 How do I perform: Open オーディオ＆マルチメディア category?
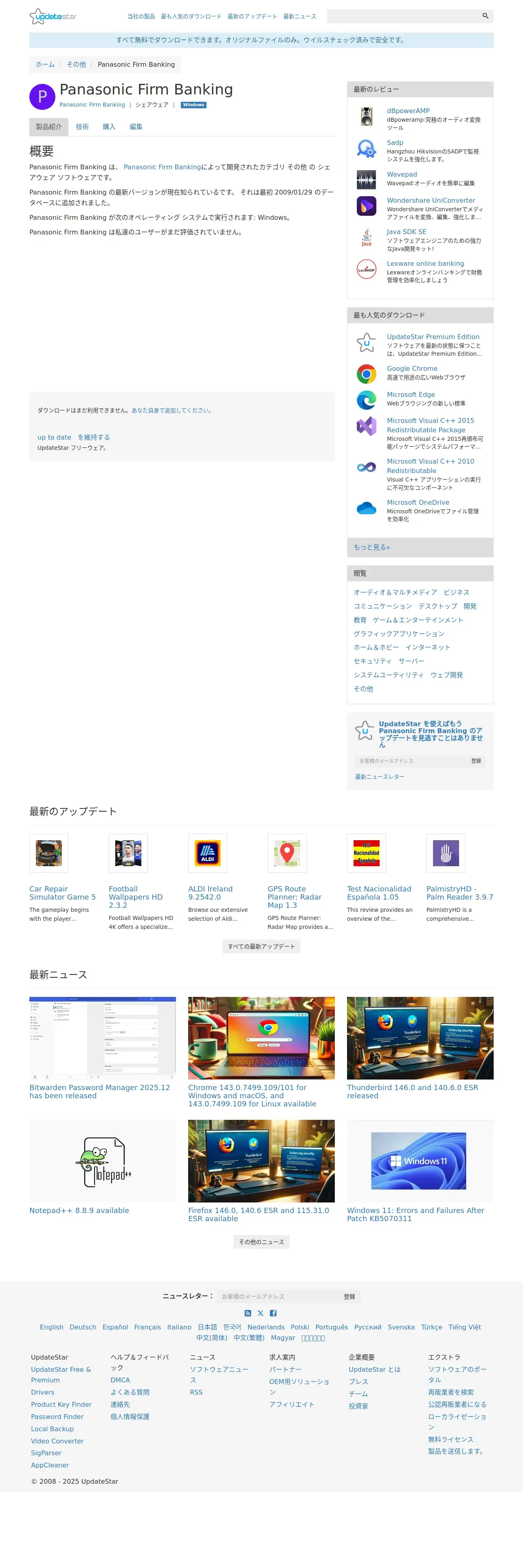point(395,592)
